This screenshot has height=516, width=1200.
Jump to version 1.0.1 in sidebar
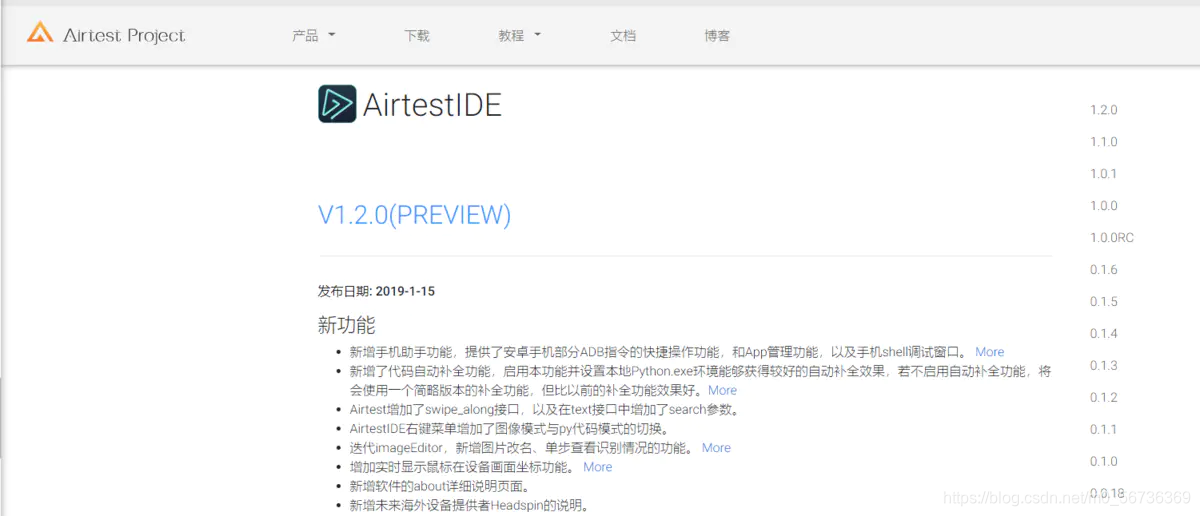point(1104,174)
